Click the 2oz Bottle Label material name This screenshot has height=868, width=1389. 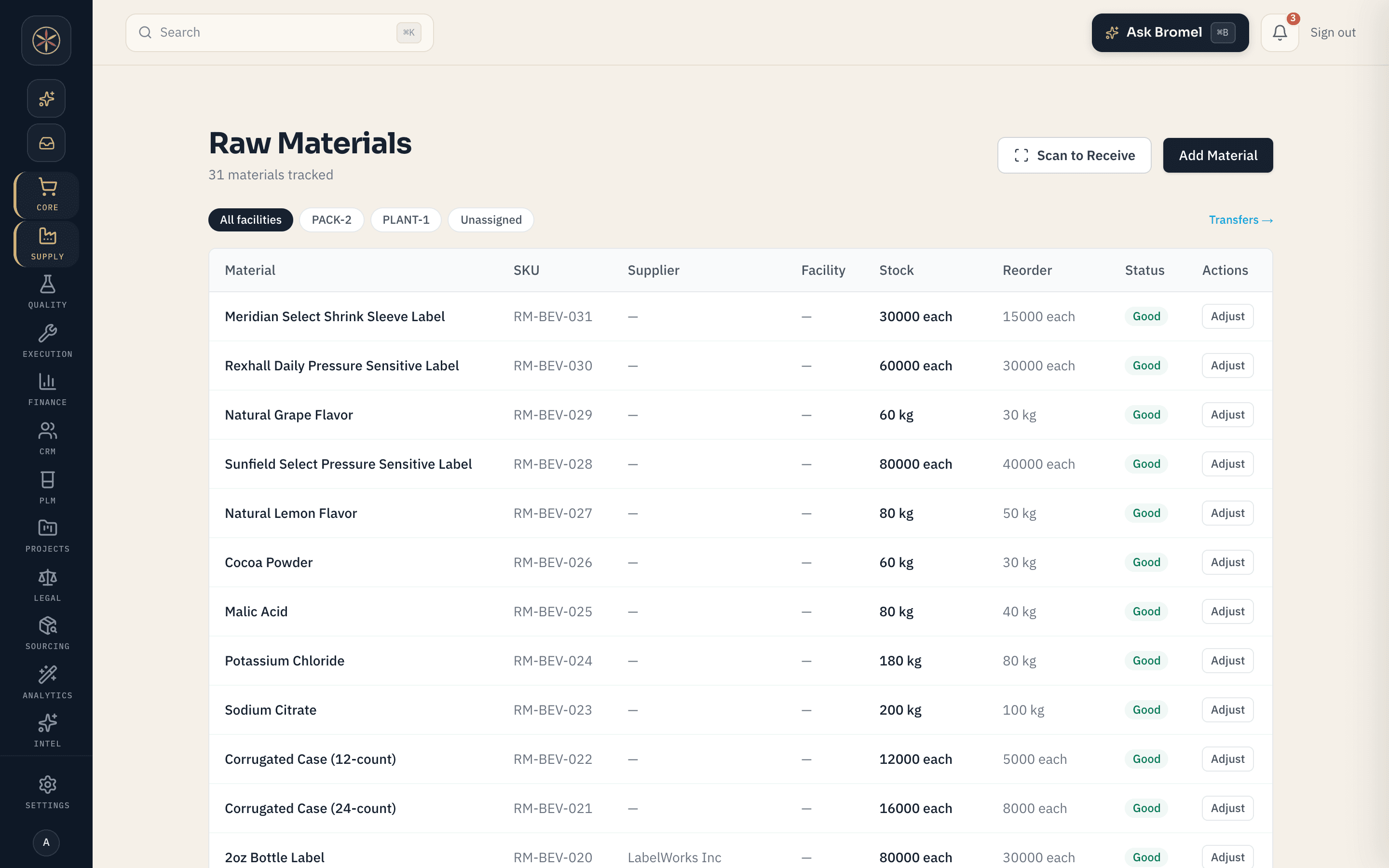click(x=274, y=858)
